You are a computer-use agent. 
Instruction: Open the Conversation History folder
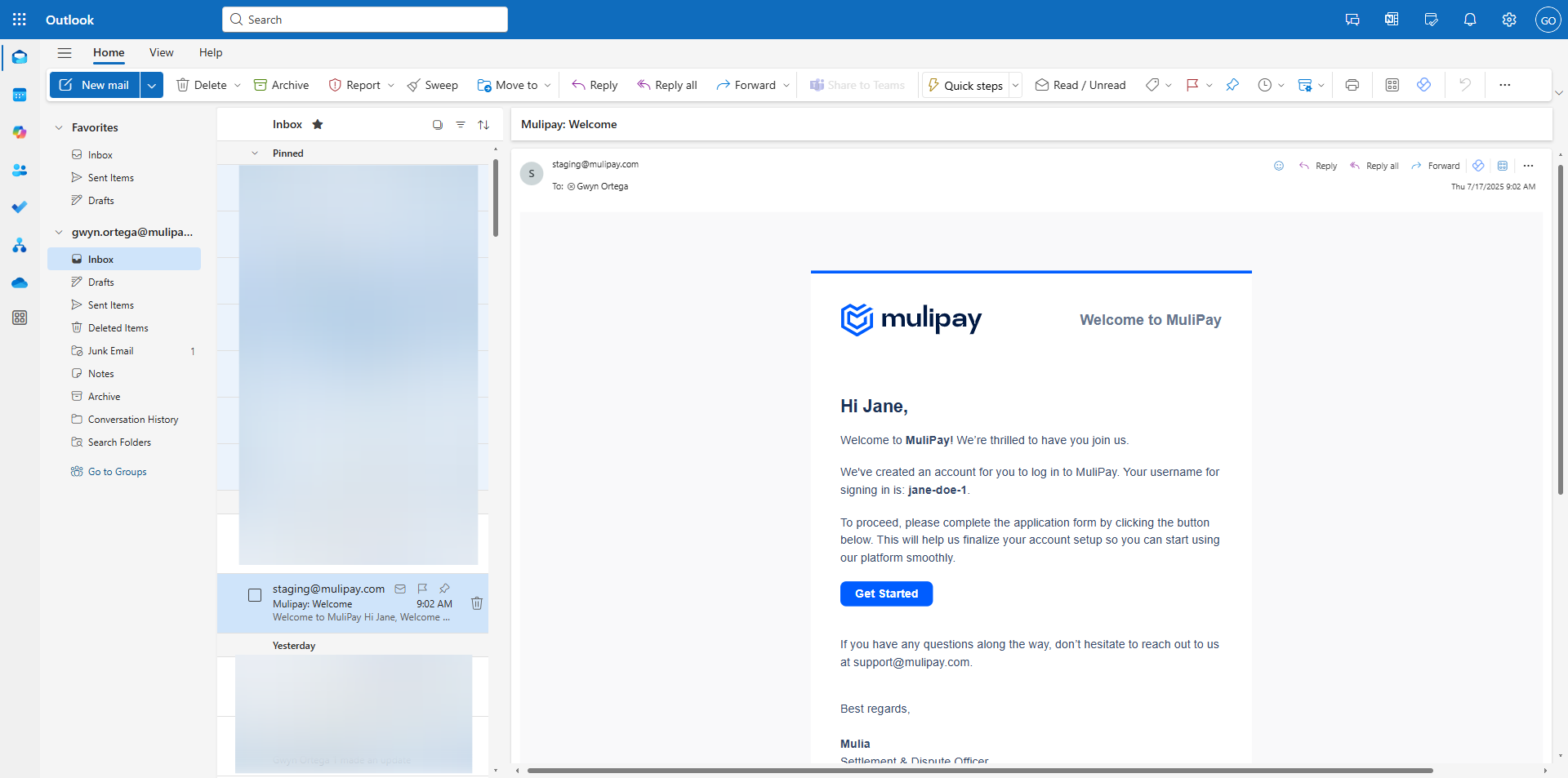pos(124,420)
